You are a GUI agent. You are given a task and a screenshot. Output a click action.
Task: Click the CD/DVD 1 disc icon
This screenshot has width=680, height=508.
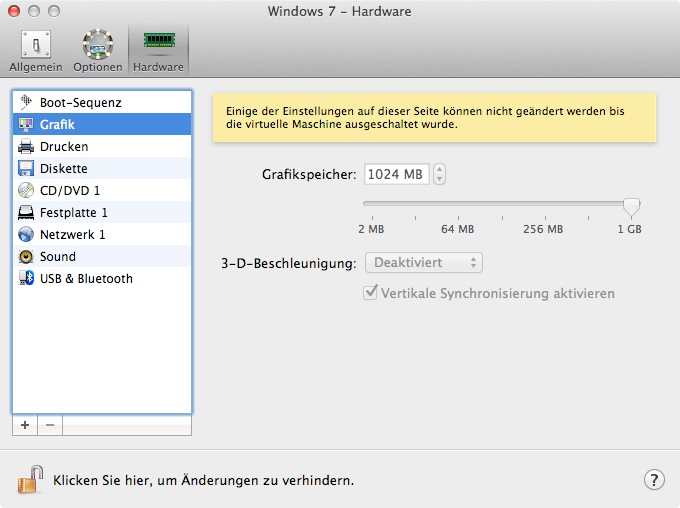(x=26, y=190)
